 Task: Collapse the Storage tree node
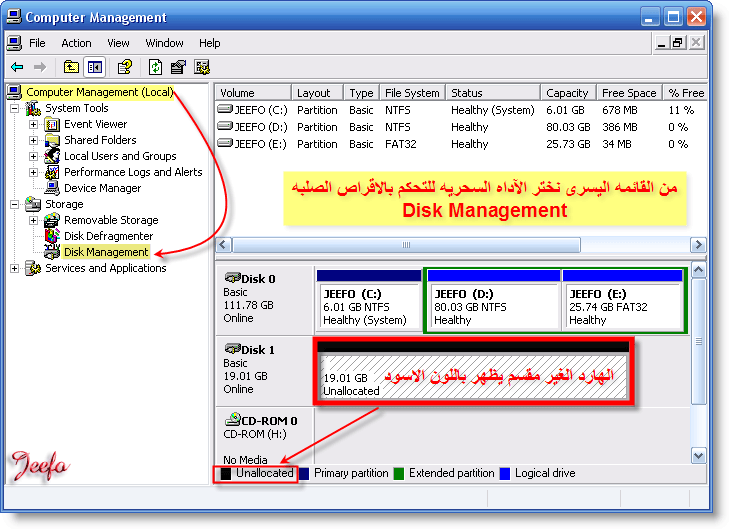[x=14, y=205]
